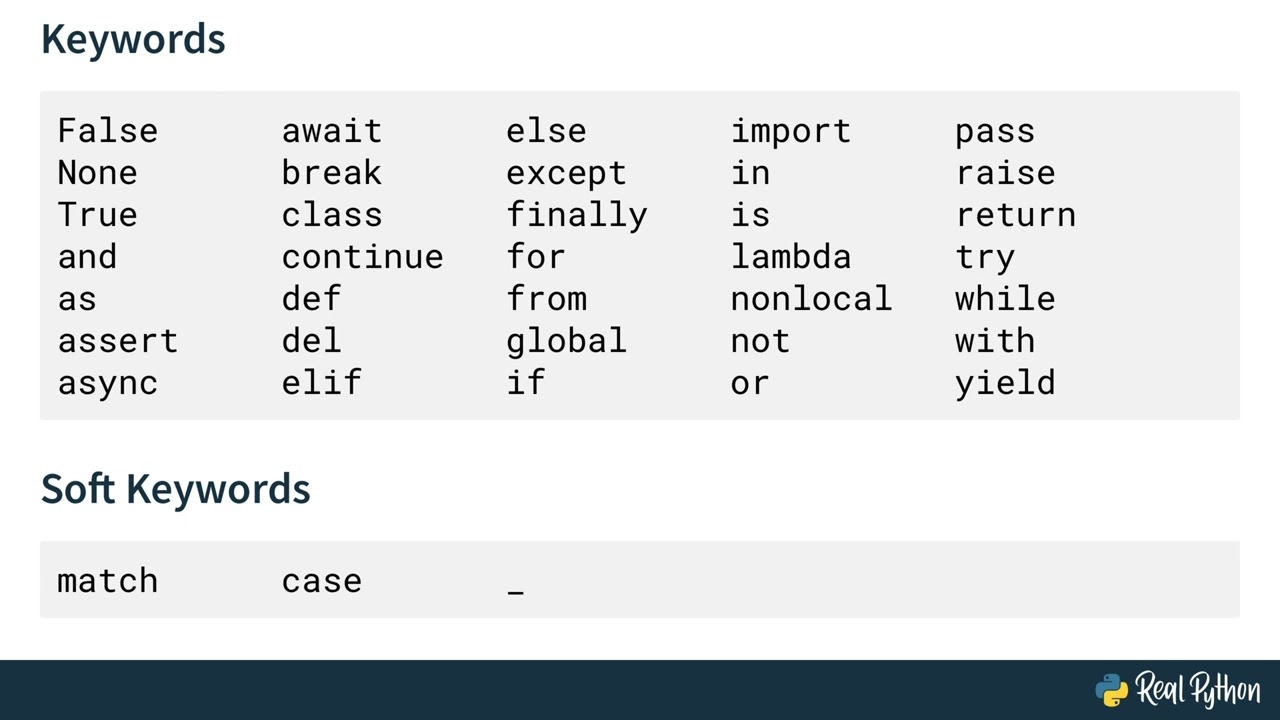1280x720 pixels.
Task: Click the Real Python wordmark text
Action: coord(1197,690)
